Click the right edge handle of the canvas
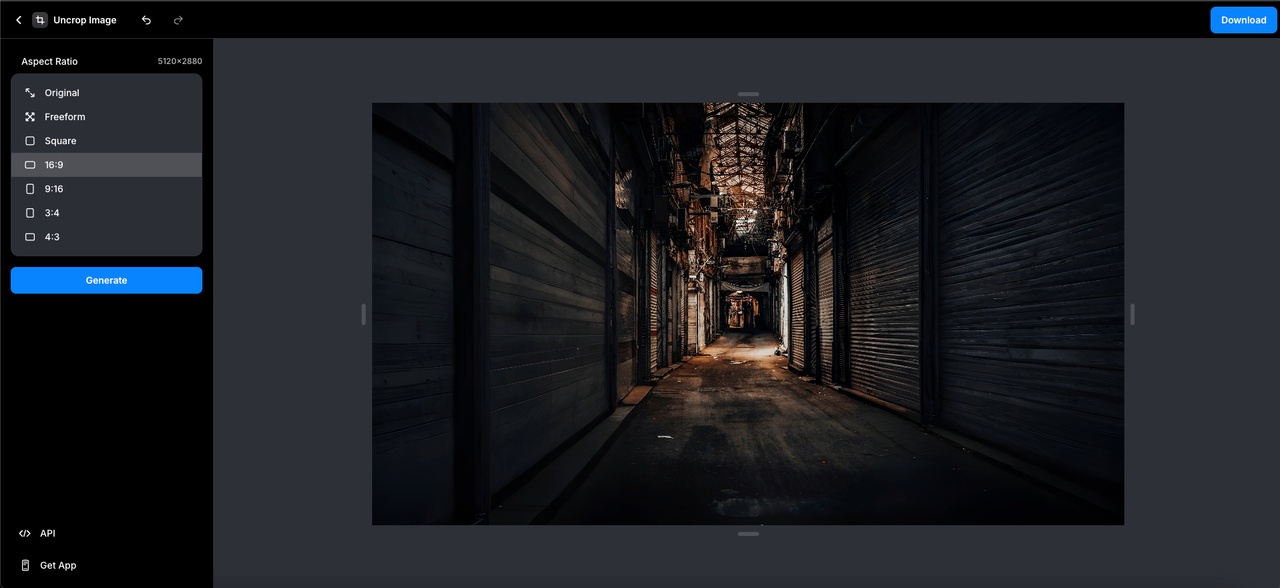Viewport: 1280px width, 588px height. pyautogui.click(x=1132, y=314)
